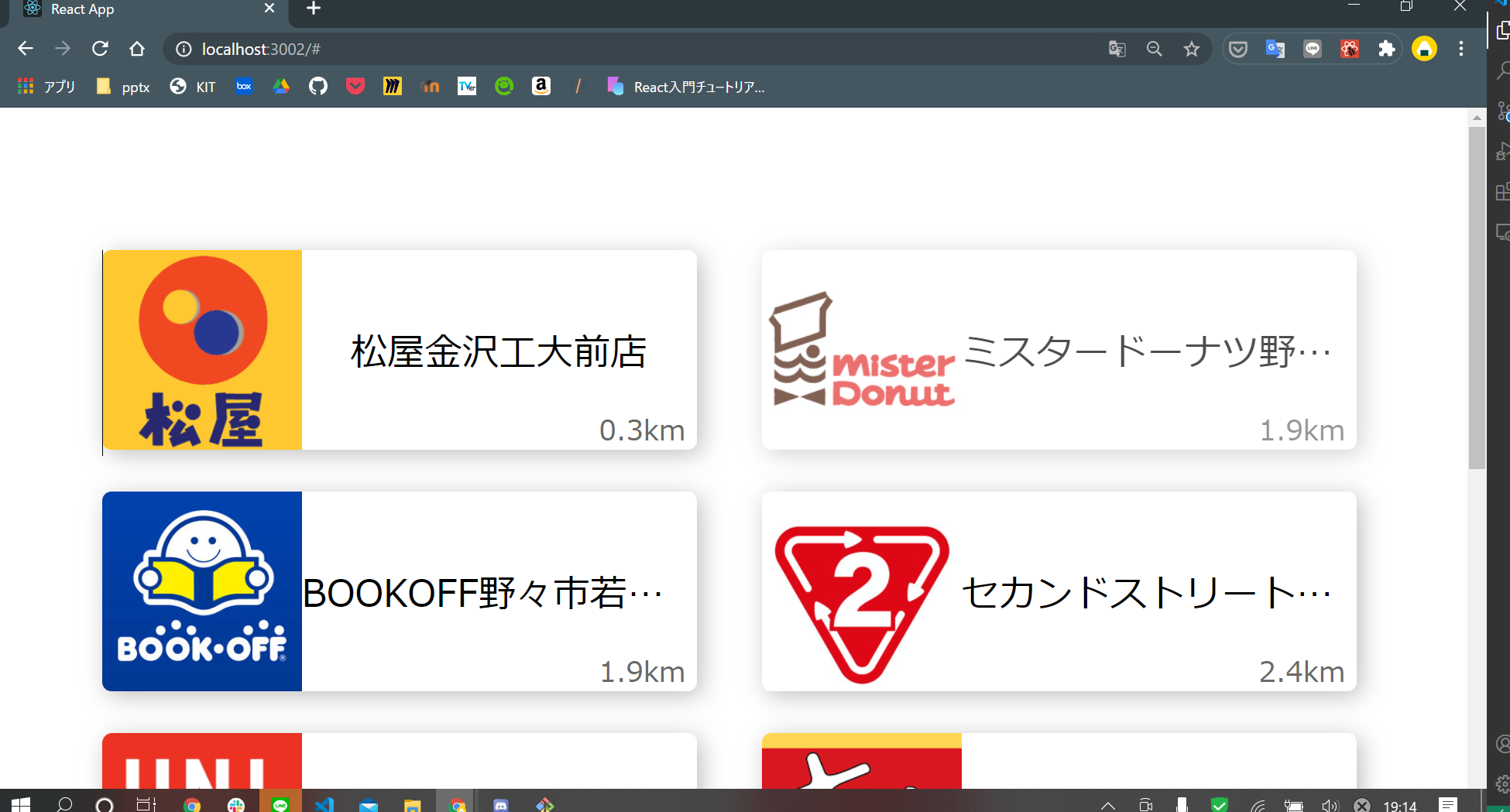
Task: Open the アプリ apps shortcut
Action: [46, 87]
